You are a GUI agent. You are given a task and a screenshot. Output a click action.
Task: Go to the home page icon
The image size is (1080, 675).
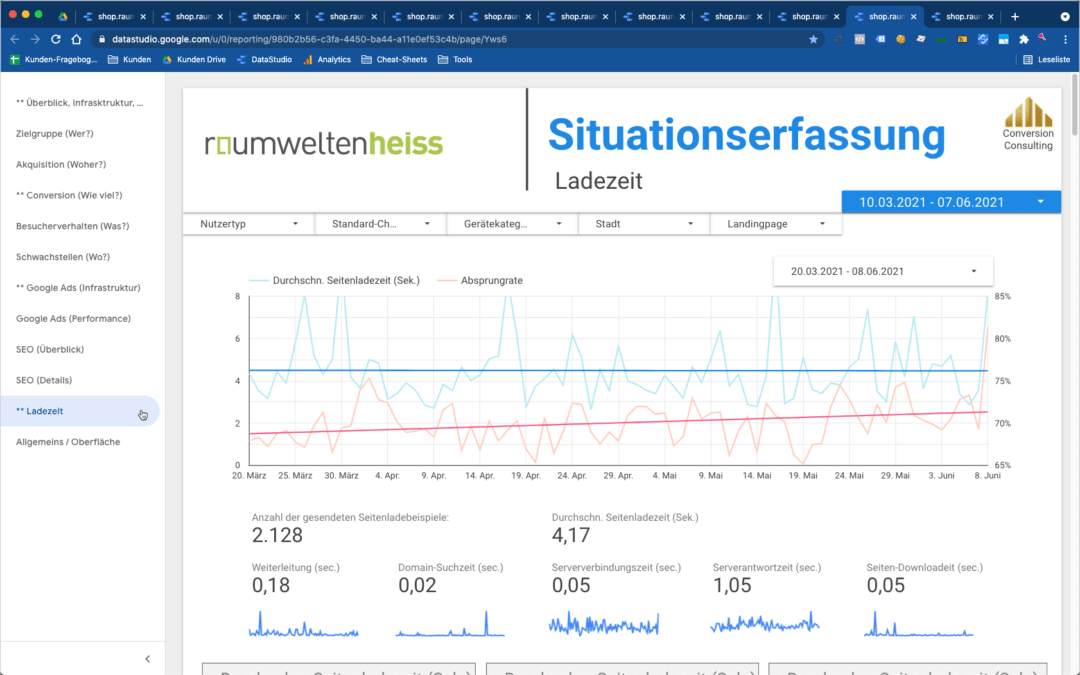[77, 39]
